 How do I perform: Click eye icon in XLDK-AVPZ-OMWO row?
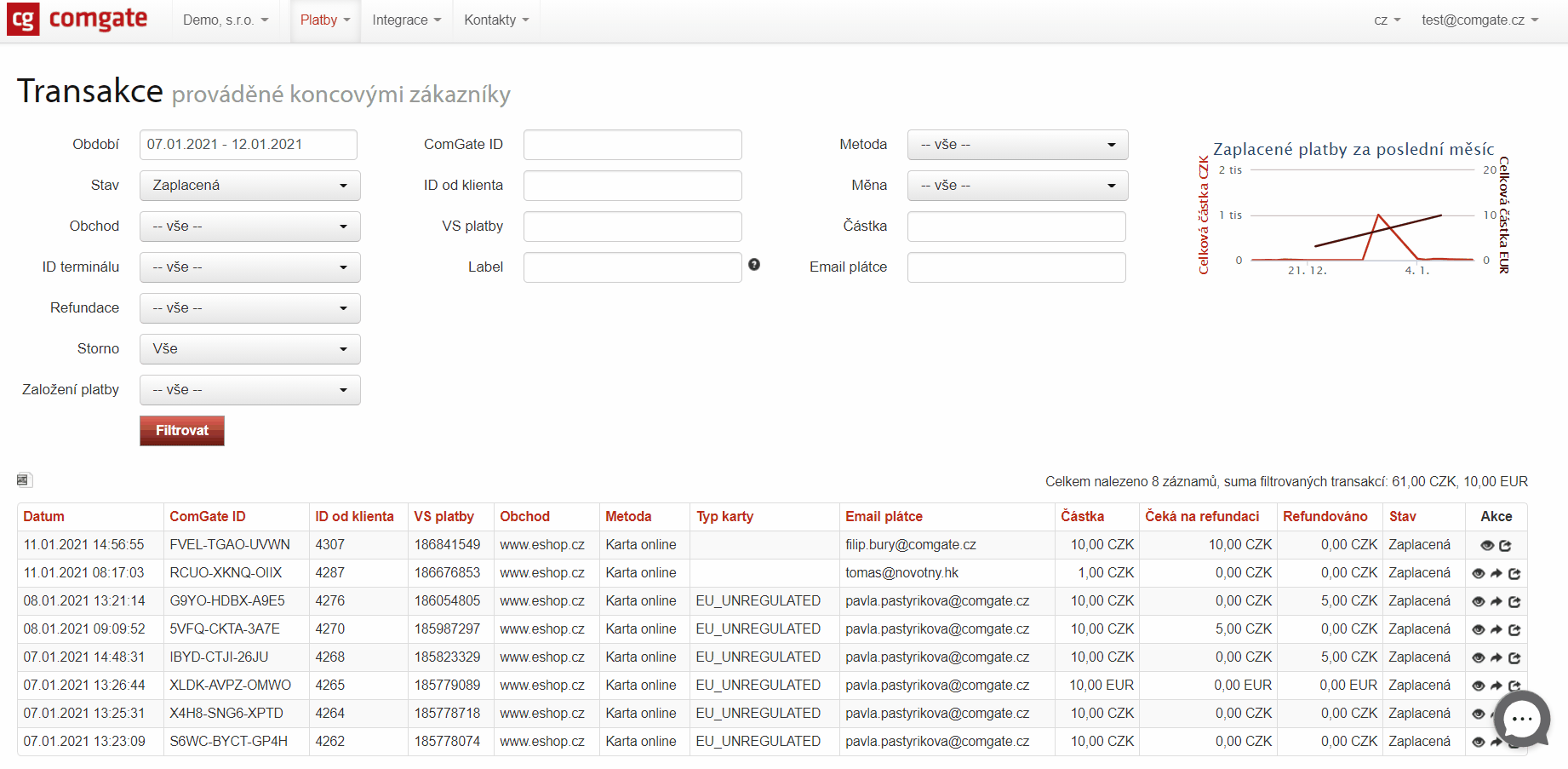[x=1479, y=686]
